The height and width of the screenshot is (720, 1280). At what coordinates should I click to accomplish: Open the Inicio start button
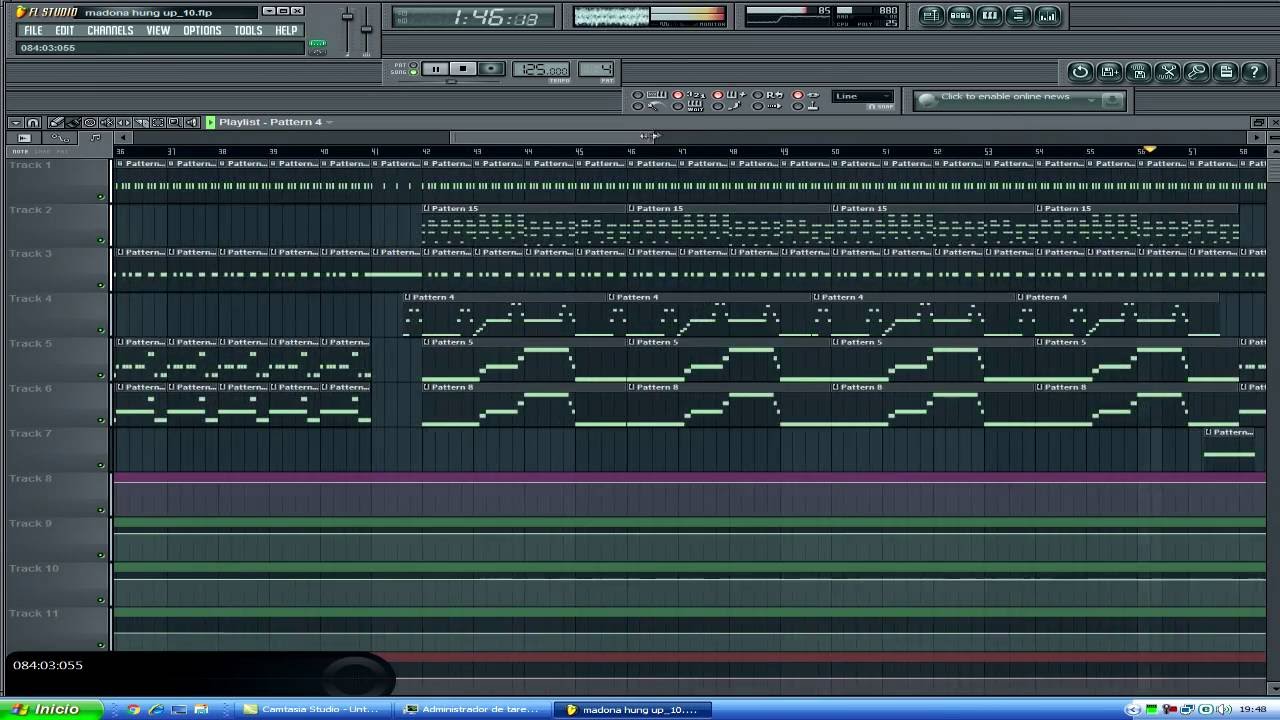(x=50, y=709)
